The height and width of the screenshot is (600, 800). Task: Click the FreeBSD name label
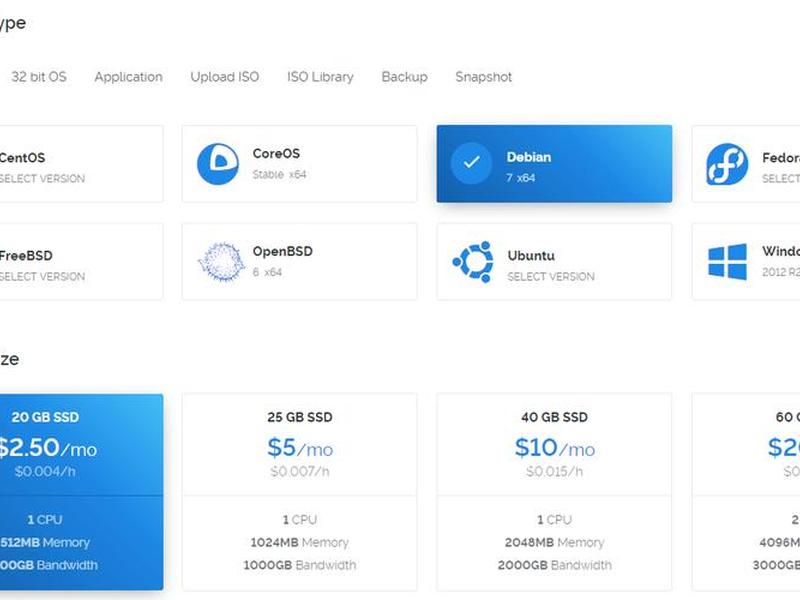[26, 256]
